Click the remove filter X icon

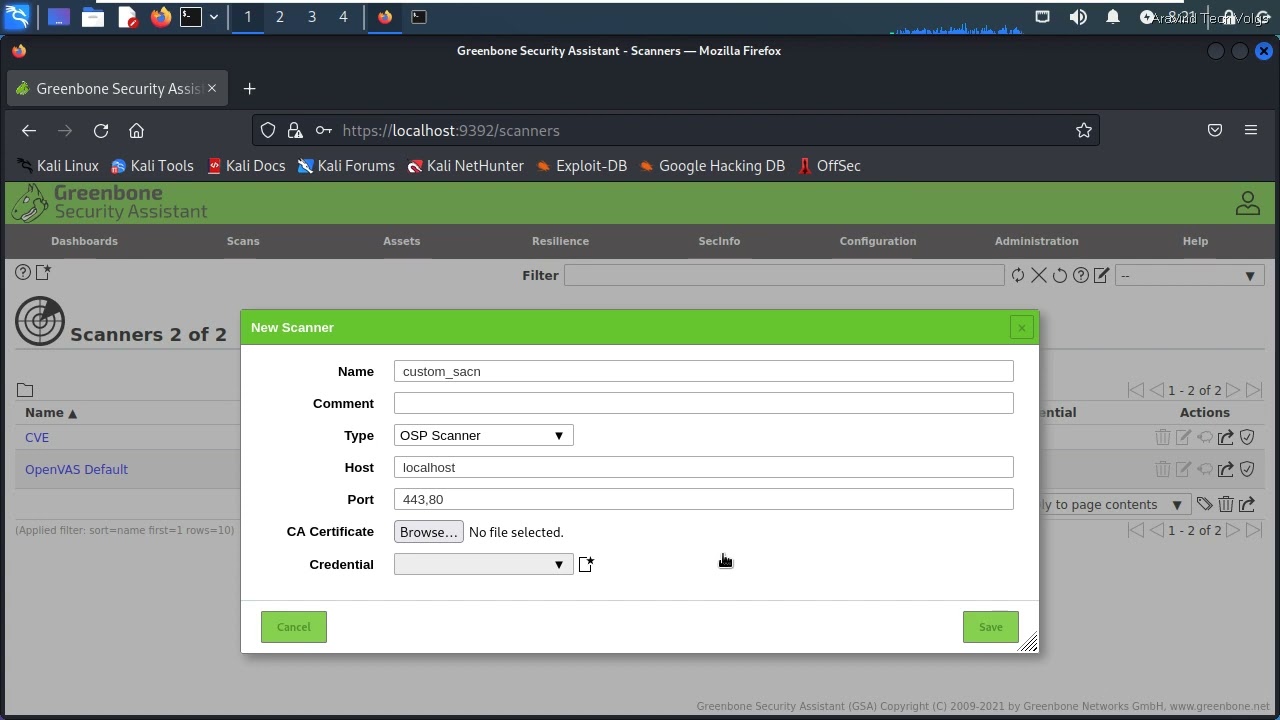[x=1039, y=275]
